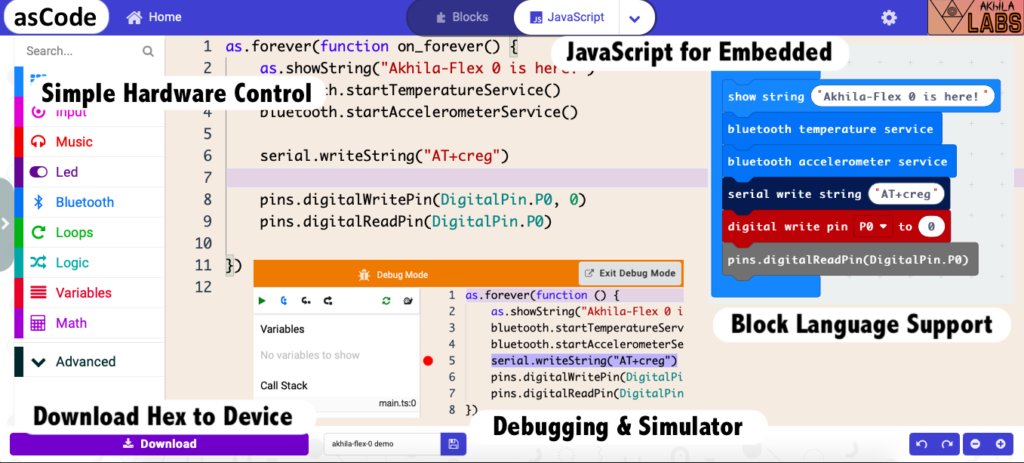This screenshot has width=1024, height=463.
Task: Click editor line 4 startAccelerometerService code
Action: [419, 112]
